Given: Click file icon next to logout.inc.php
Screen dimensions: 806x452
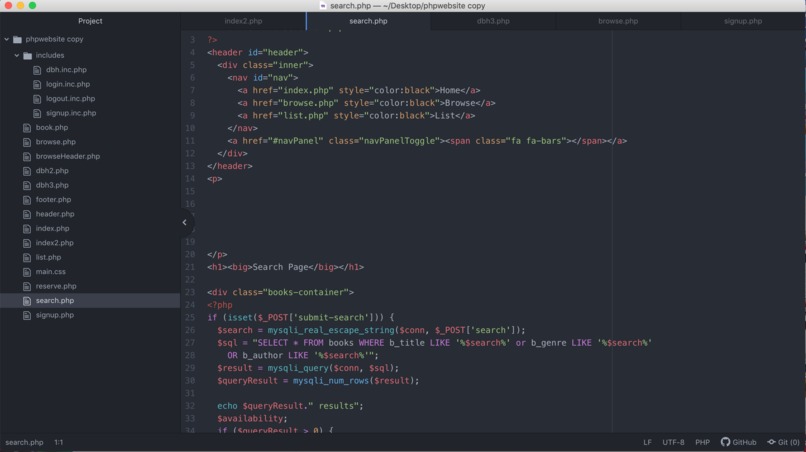Looking at the screenshot, I should click(x=37, y=99).
